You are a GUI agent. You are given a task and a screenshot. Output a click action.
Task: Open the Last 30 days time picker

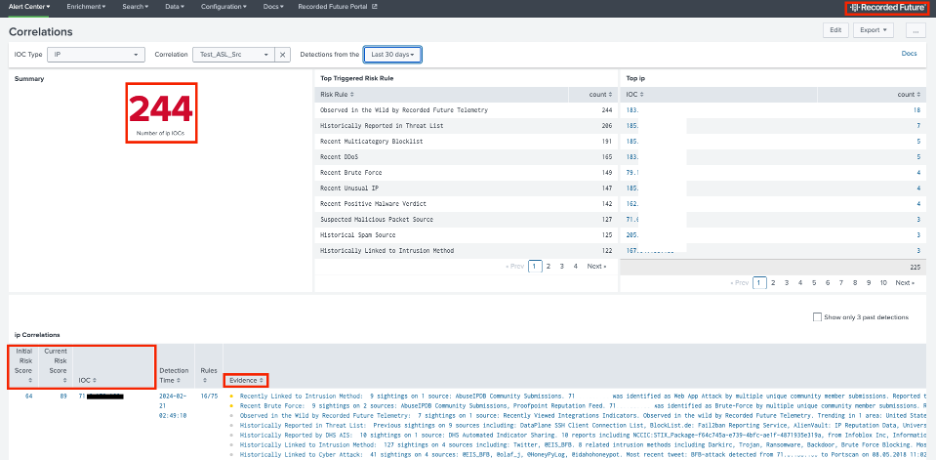click(393, 54)
